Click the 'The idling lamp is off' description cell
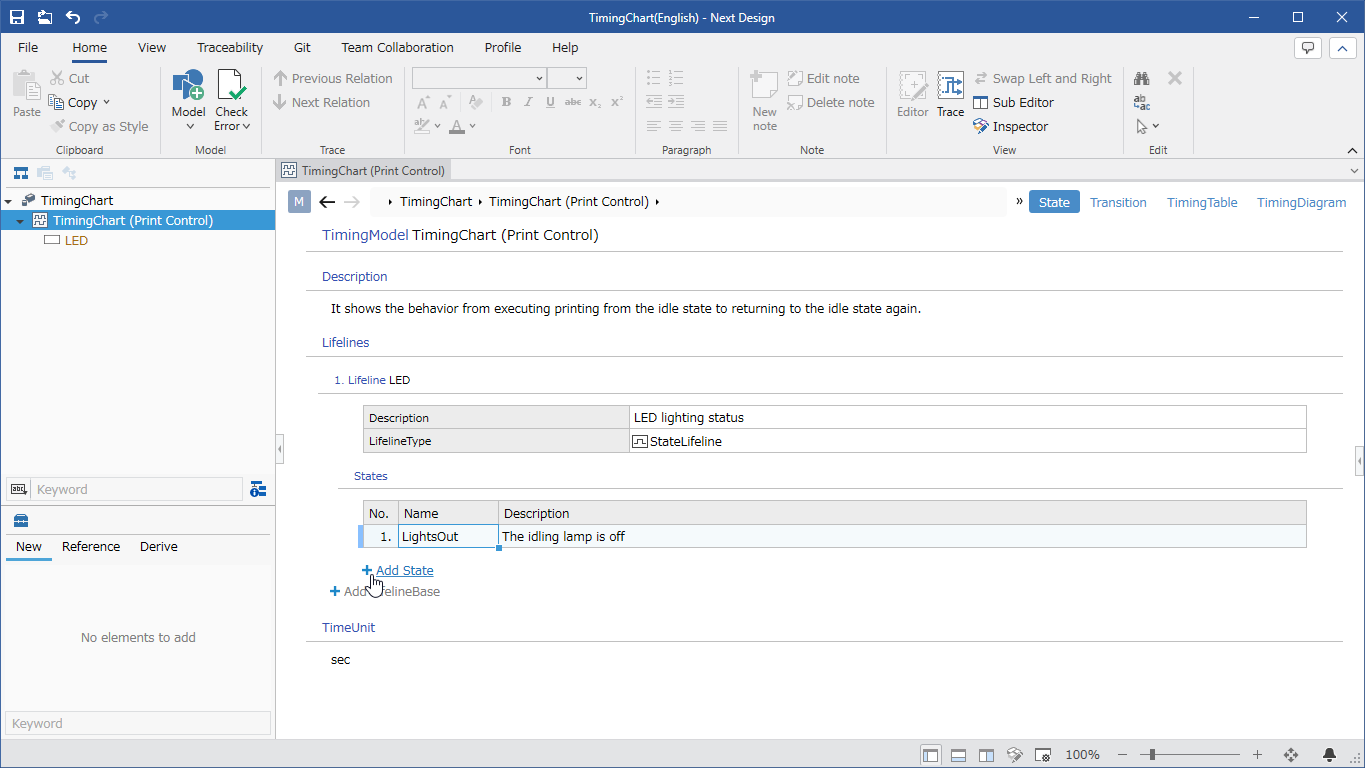Image resolution: width=1365 pixels, height=768 pixels. [x=902, y=536]
